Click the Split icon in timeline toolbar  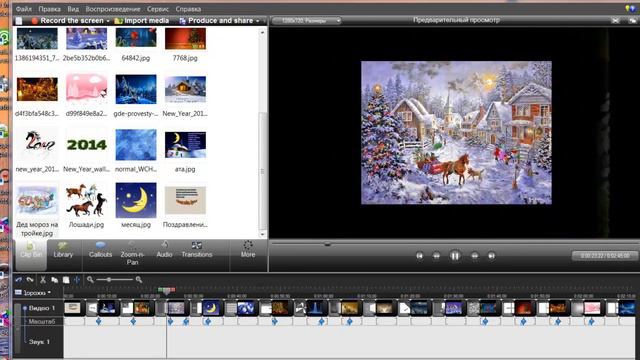(x=77, y=280)
